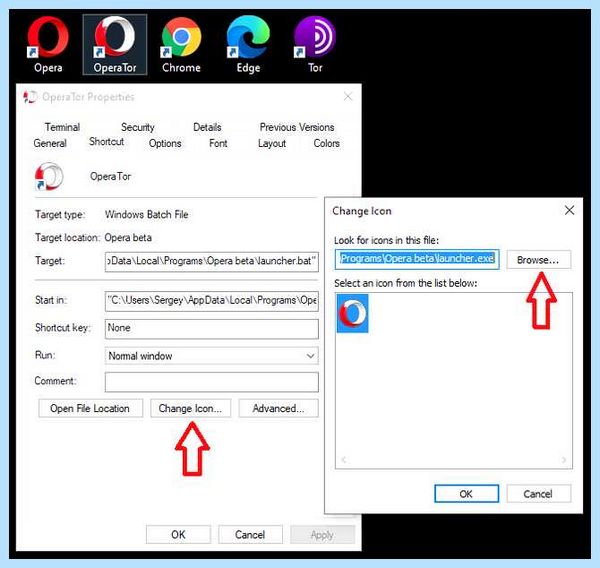Close the OperaTor Properties window

point(348,96)
